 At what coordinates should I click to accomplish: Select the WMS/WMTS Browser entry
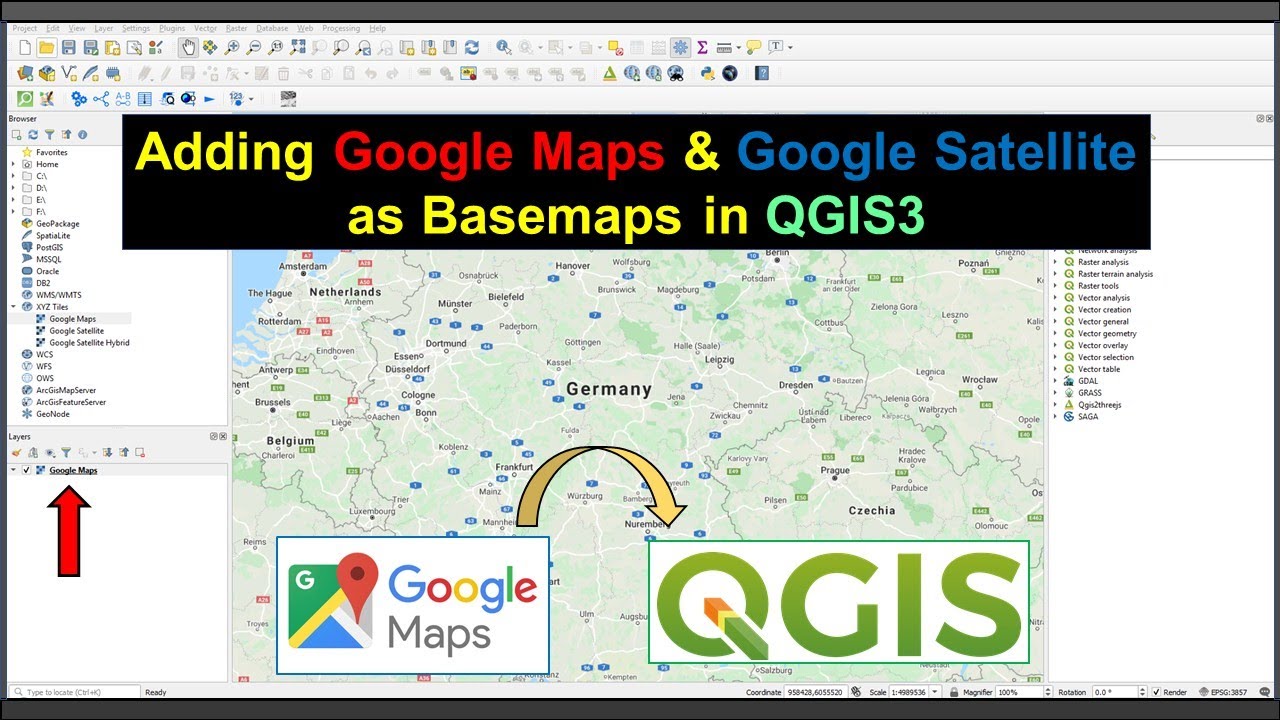pos(59,295)
